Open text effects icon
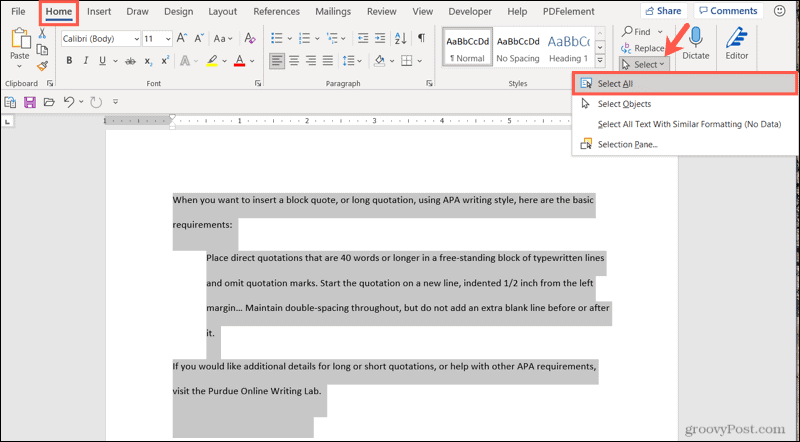Screen dimensions: 800x442 click(x=185, y=61)
